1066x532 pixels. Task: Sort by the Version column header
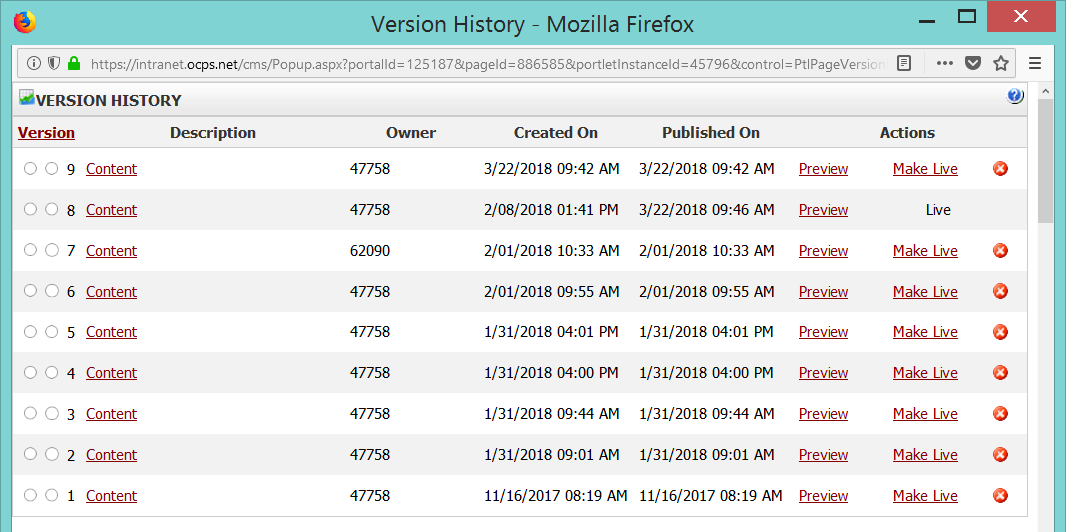(46, 133)
